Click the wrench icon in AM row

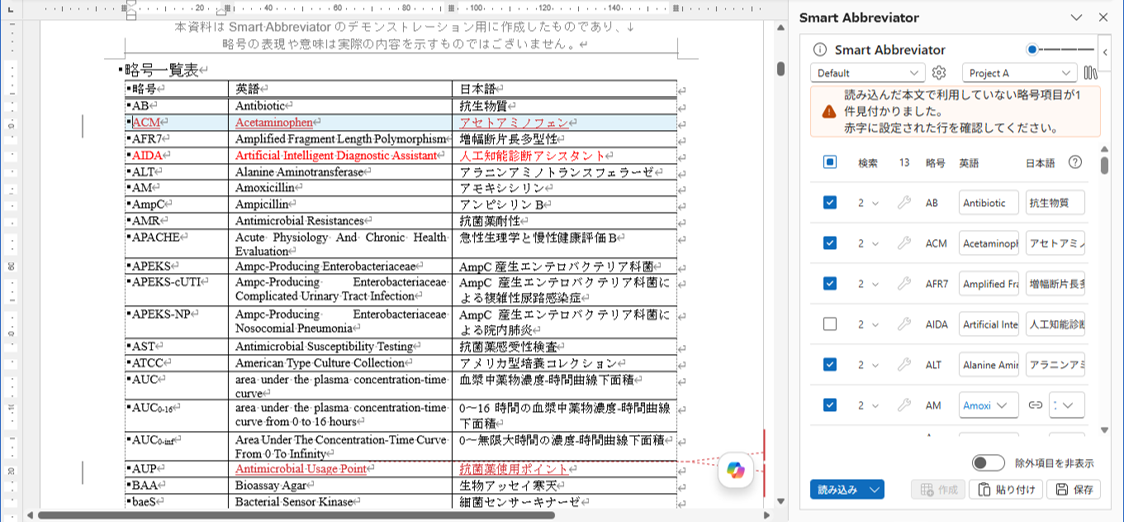click(x=904, y=406)
